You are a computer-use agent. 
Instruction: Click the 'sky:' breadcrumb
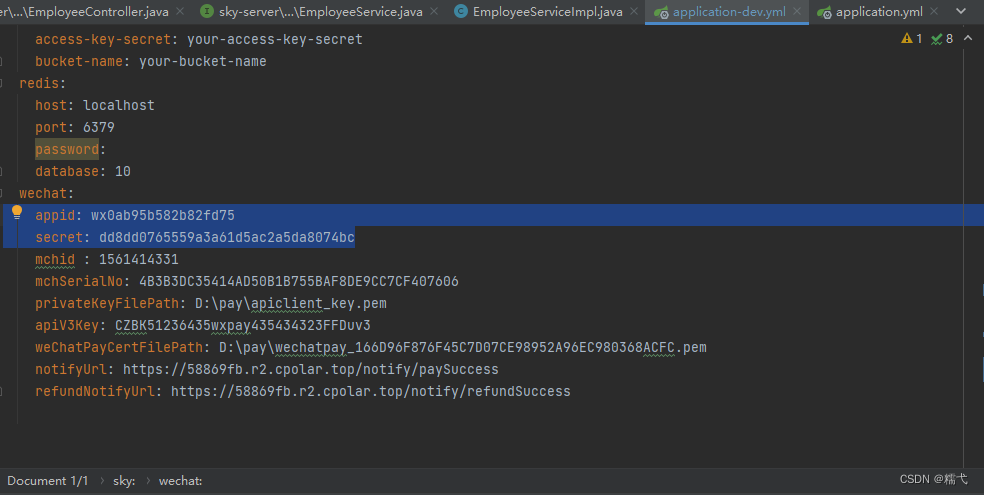click(124, 481)
